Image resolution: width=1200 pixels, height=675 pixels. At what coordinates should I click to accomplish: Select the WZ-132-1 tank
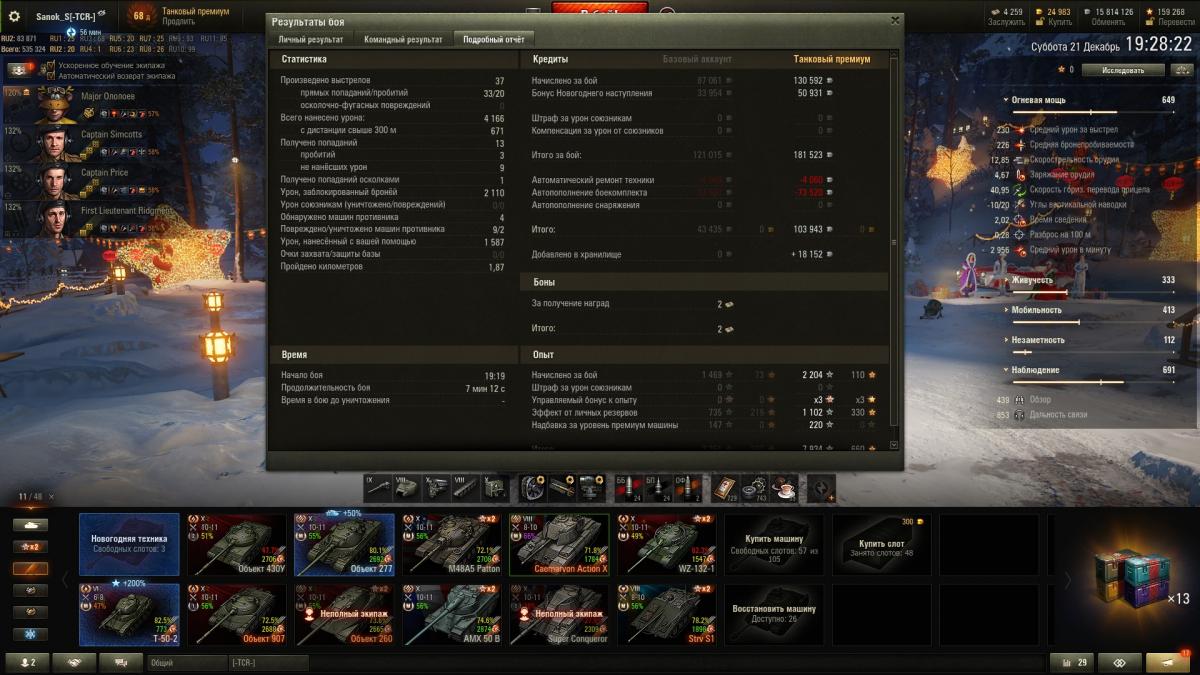pos(666,545)
